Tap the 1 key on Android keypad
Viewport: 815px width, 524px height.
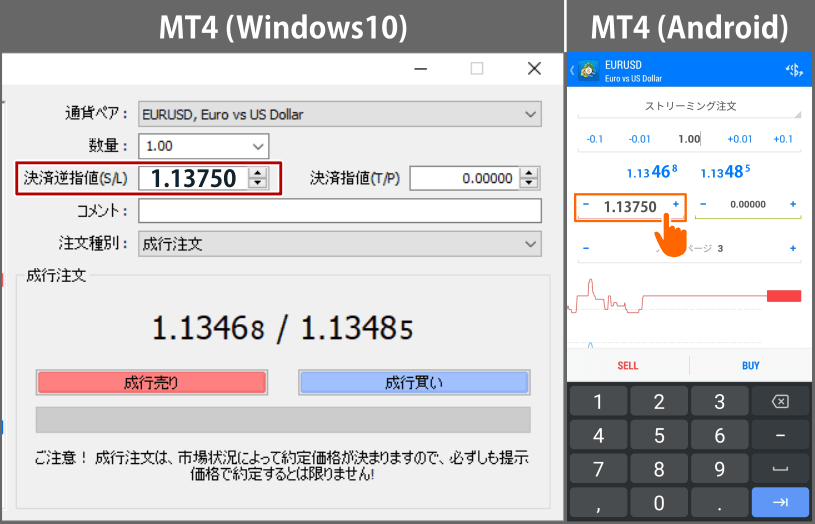pos(598,402)
